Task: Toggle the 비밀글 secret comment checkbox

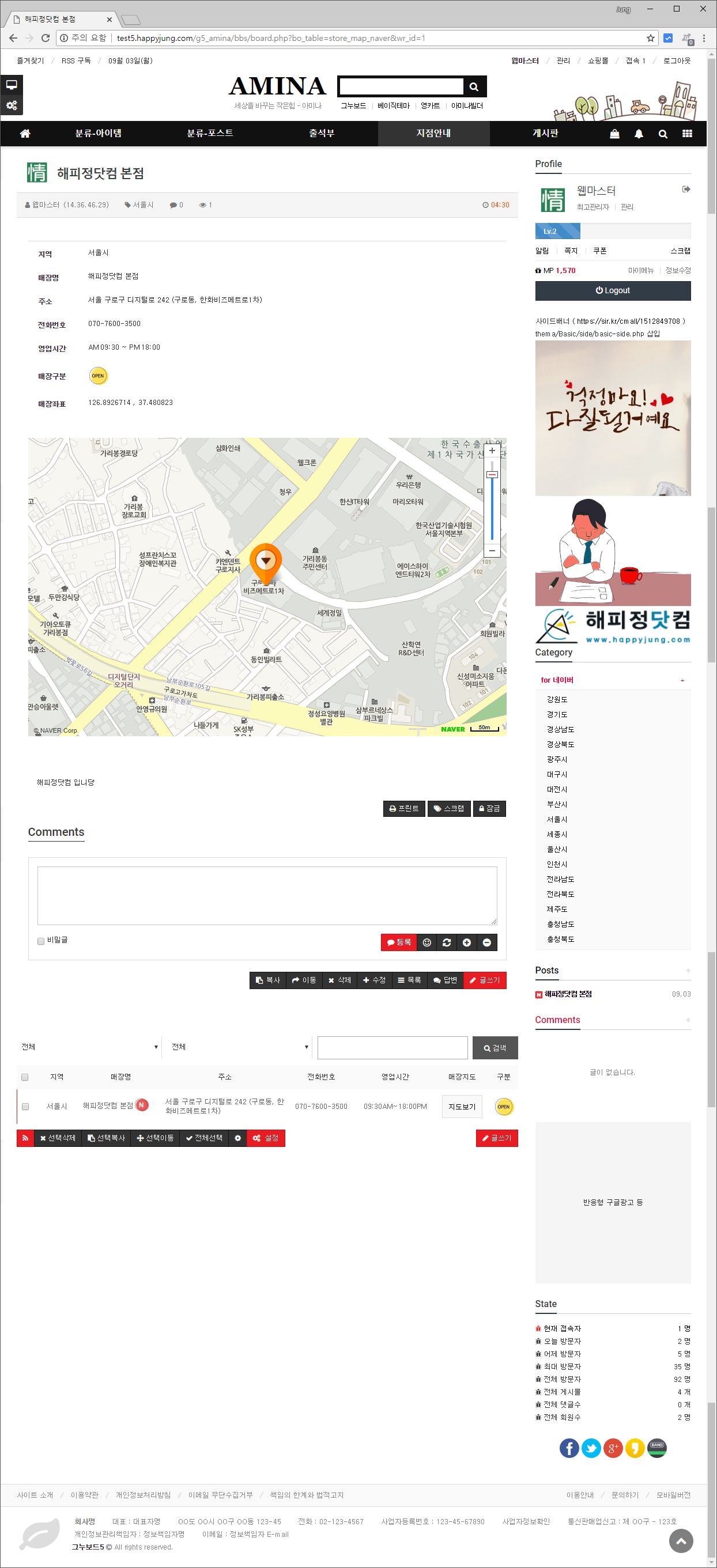Action: (x=41, y=941)
